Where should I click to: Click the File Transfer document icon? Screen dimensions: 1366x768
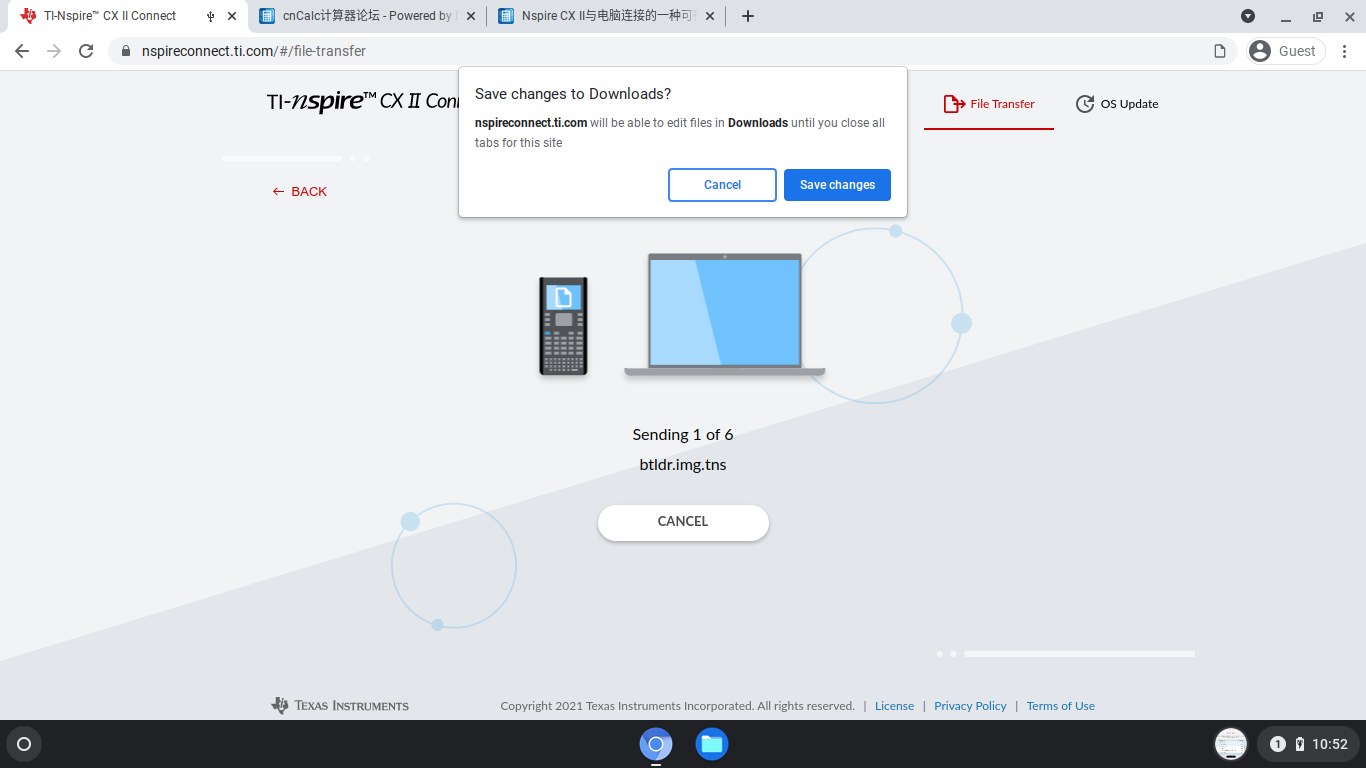click(x=954, y=104)
